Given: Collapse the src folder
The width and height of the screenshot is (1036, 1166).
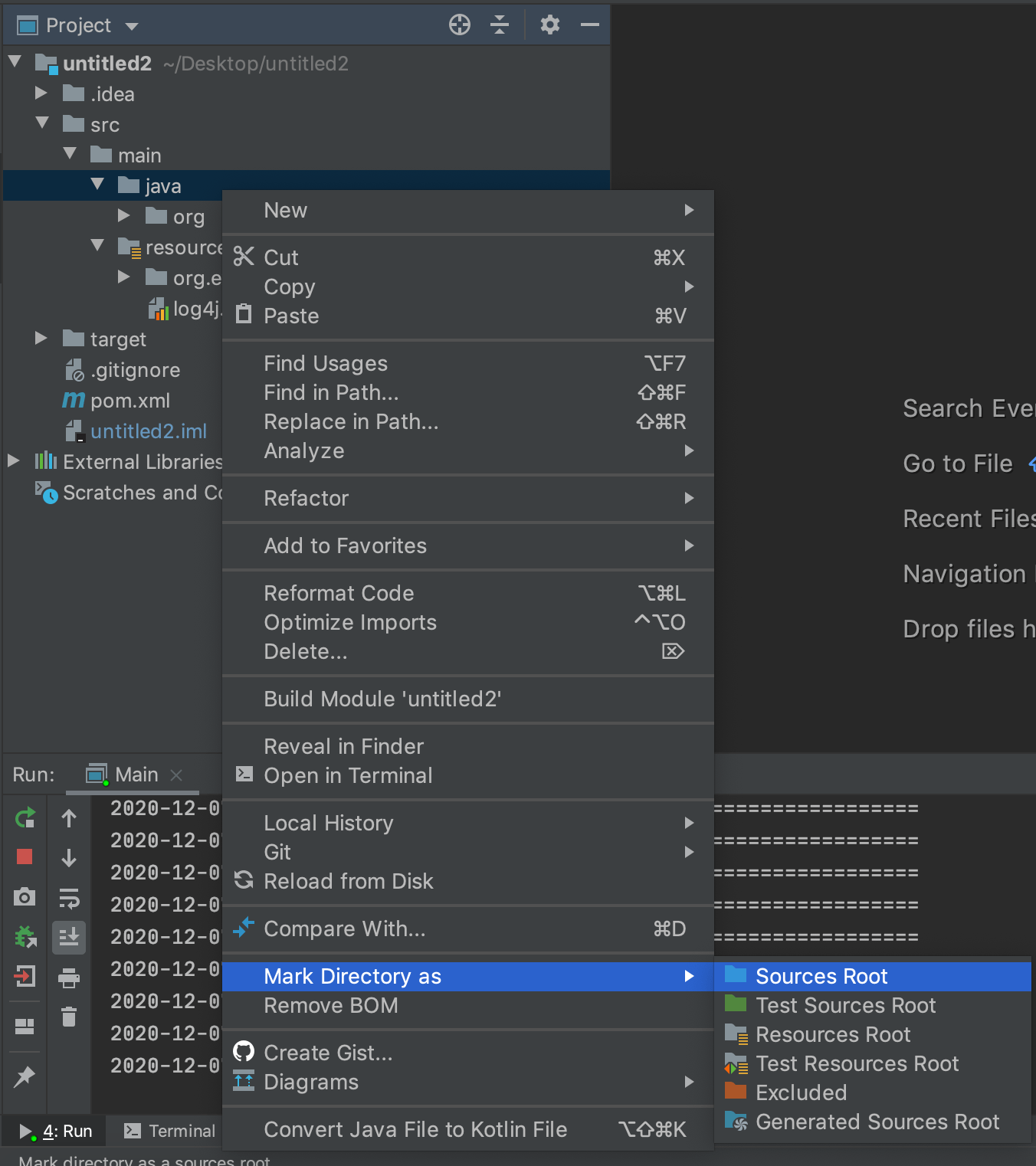Looking at the screenshot, I should pos(42,123).
